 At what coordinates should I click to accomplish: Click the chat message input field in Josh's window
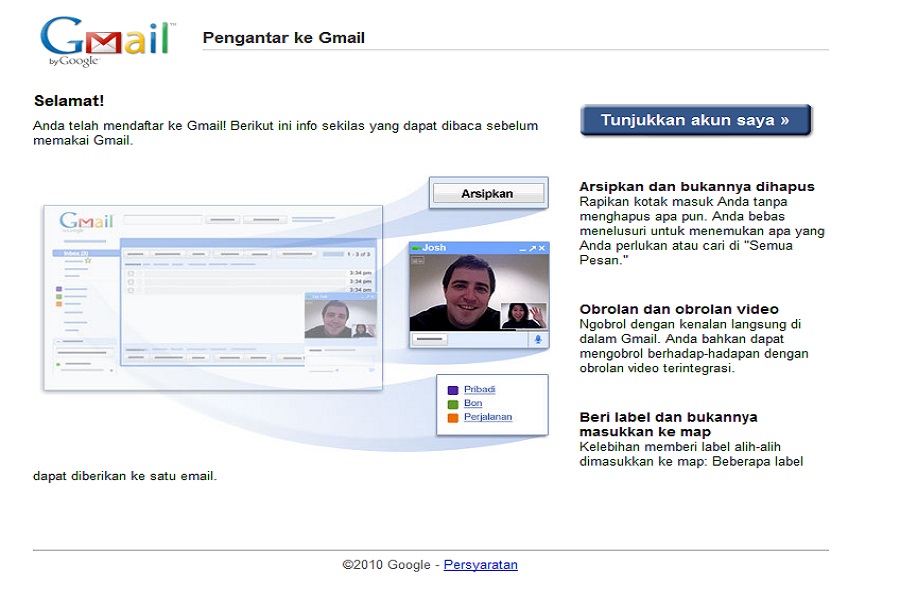coord(429,338)
